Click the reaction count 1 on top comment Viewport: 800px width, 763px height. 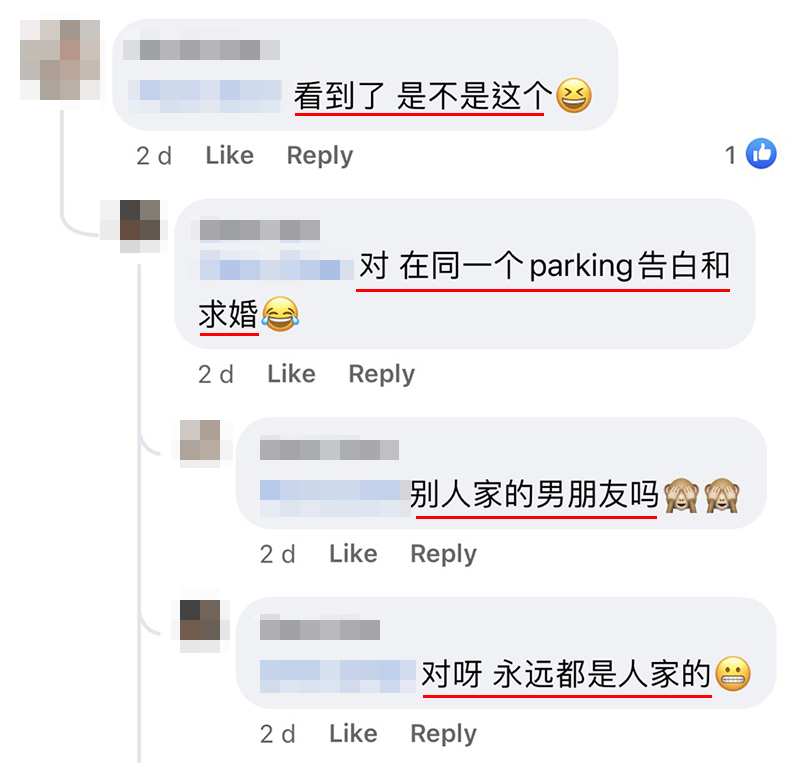[x=731, y=155]
